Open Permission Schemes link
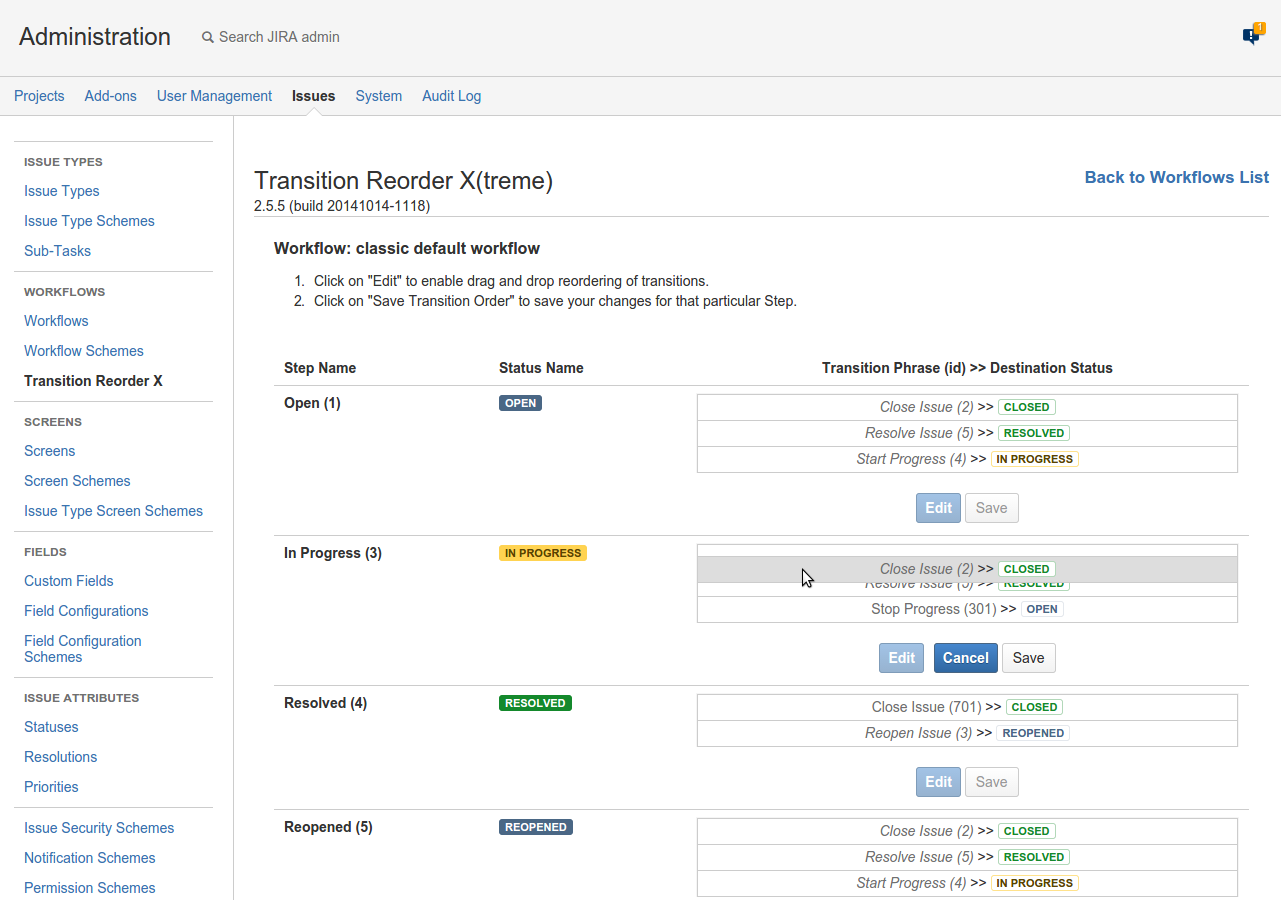 [90, 888]
